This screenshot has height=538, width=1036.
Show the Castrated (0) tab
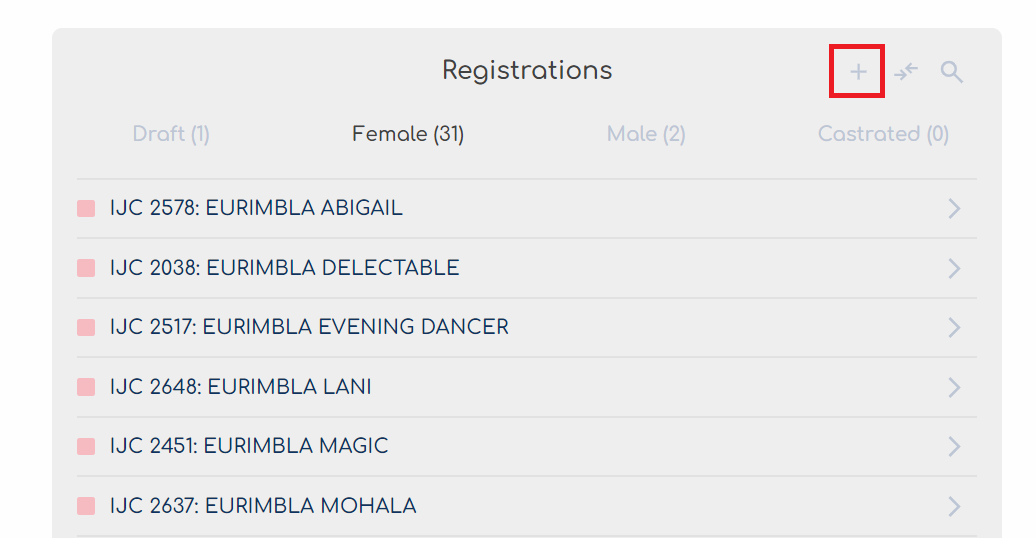click(883, 134)
